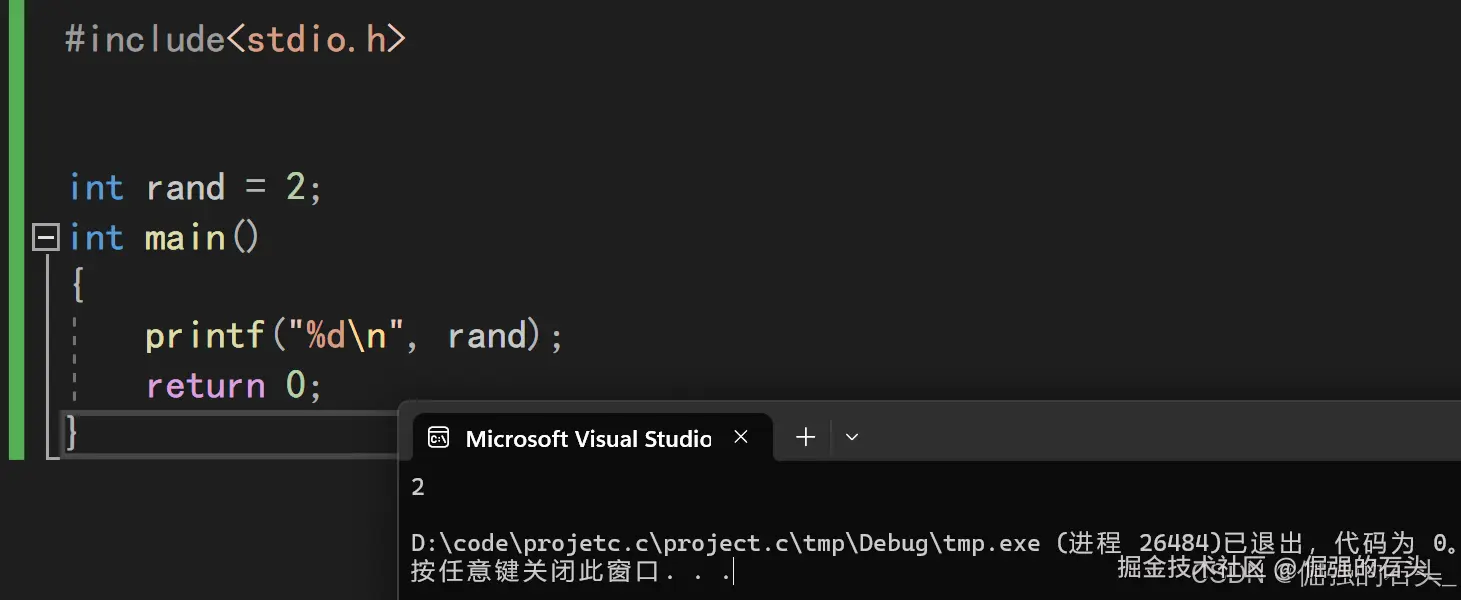Click the global rand variable declaration

185,188
